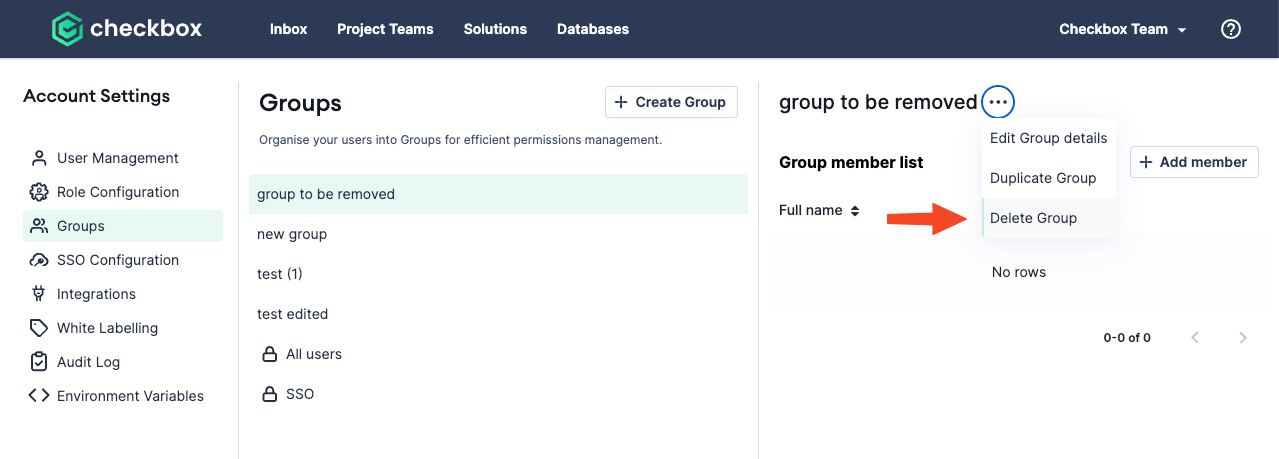
Task: Click the SSO Configuration cloud icon
Action: [39, 260]
